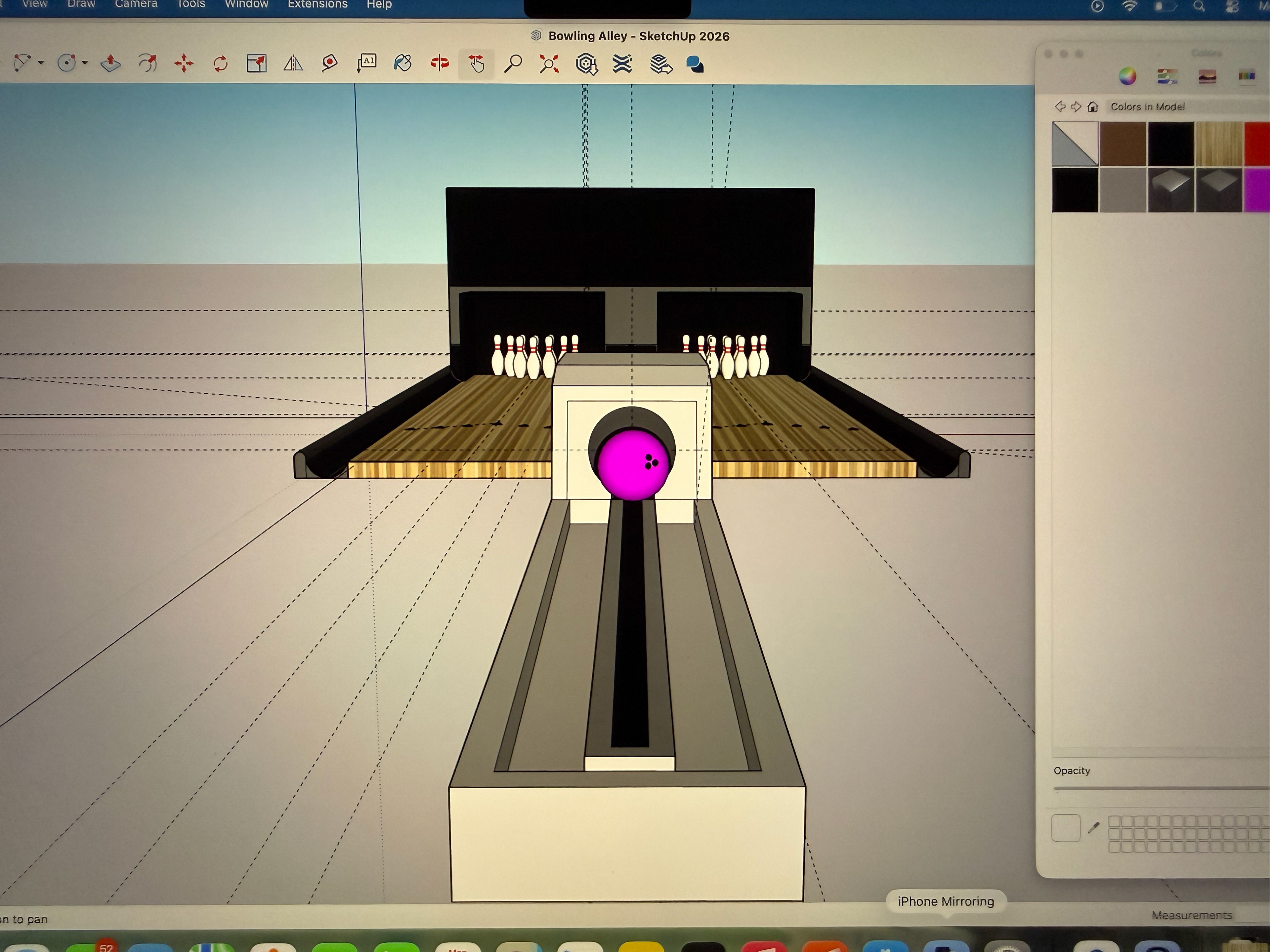Select the Tape Measure tool
This screenshot has height=952, width=1270.
(329, 63)
